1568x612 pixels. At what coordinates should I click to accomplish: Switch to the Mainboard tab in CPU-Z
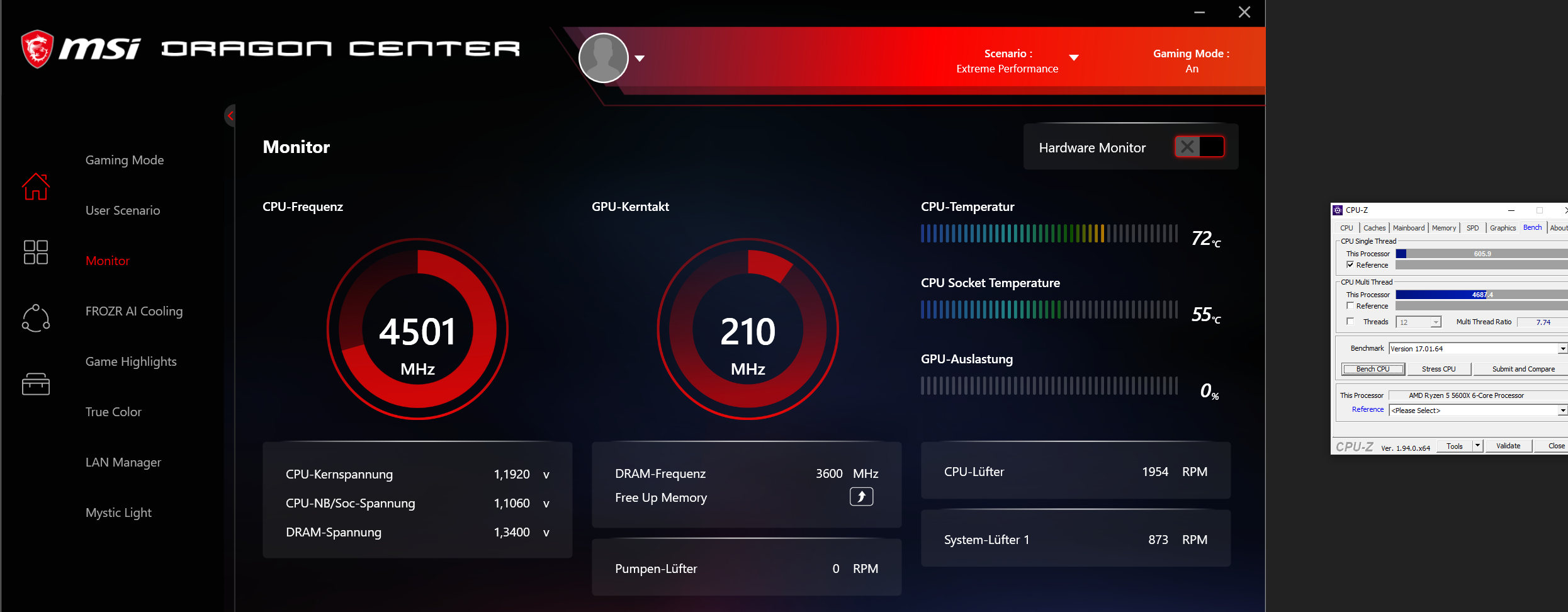tap(1409, 228)
